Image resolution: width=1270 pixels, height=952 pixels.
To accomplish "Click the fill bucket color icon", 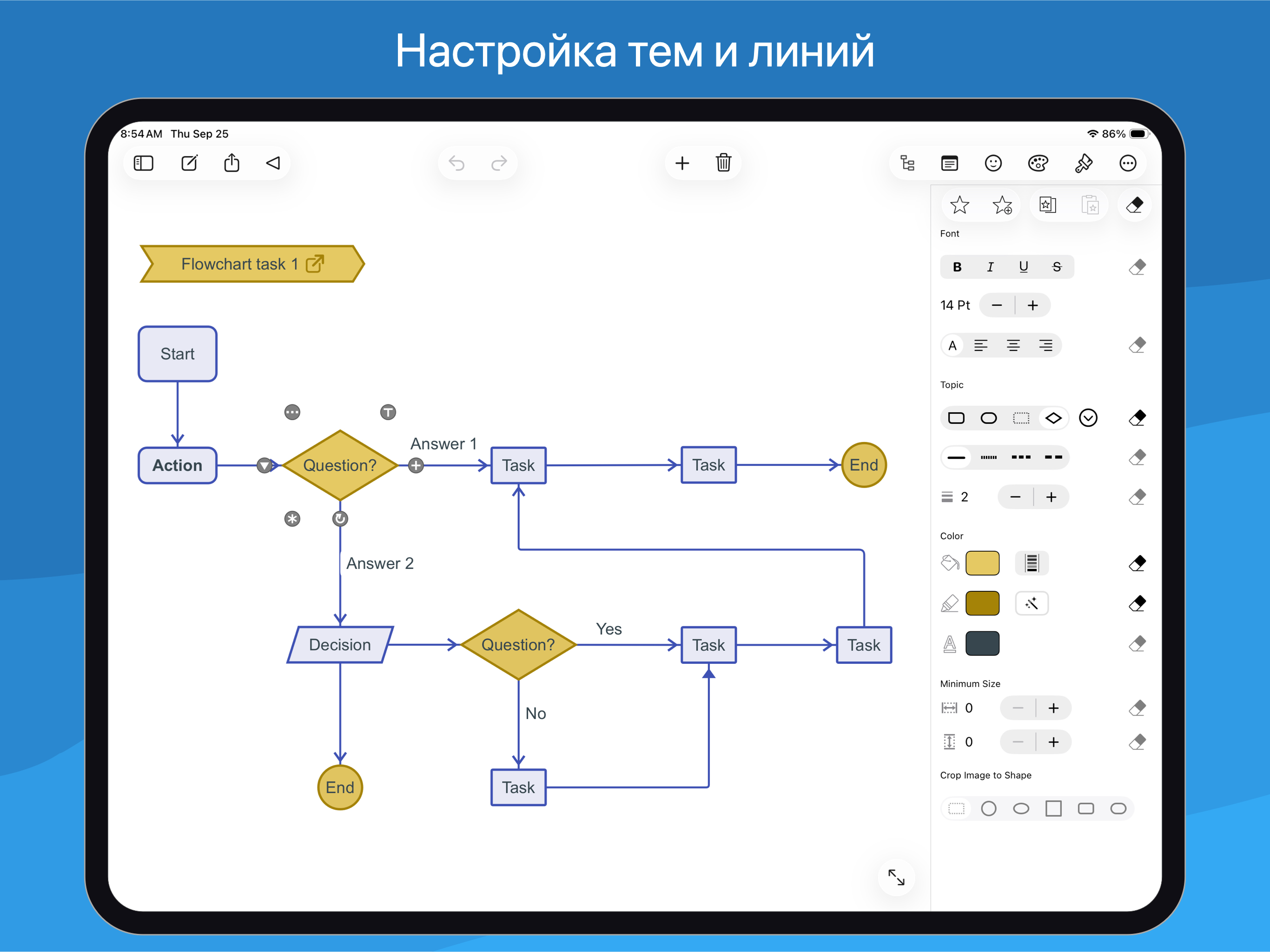I will tap(950, 563).
